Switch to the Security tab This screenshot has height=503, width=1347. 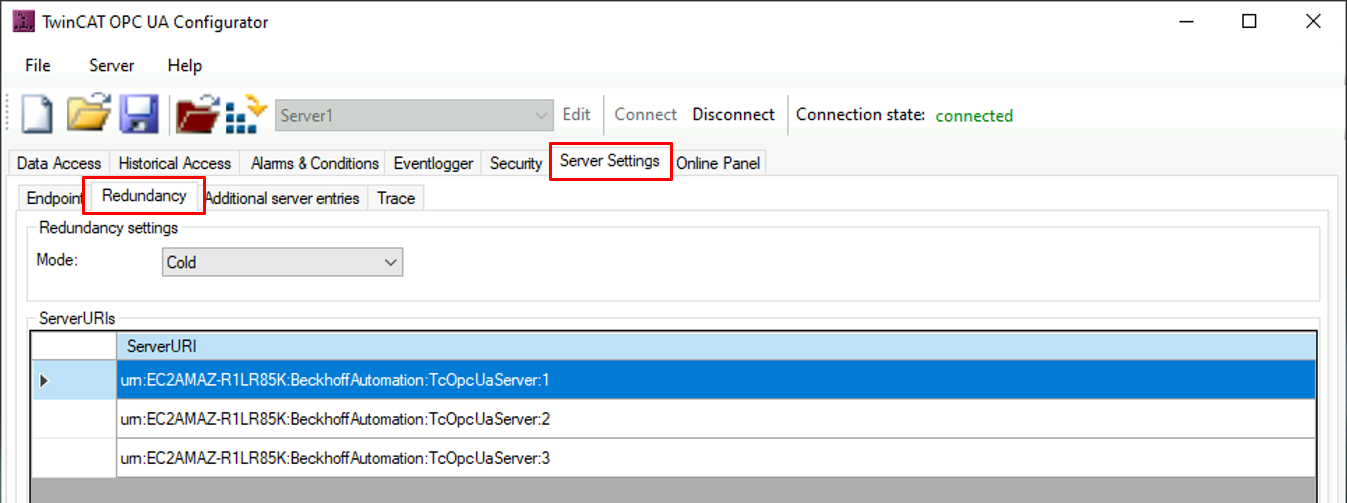pyautogui.click(x=516, y=163)
